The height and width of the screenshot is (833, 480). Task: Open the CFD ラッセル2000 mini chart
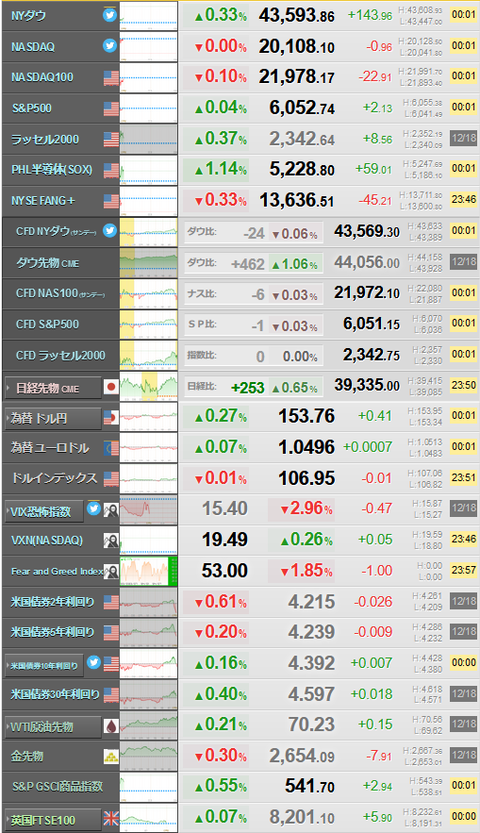pyautogui.click(x=149, y=355)
